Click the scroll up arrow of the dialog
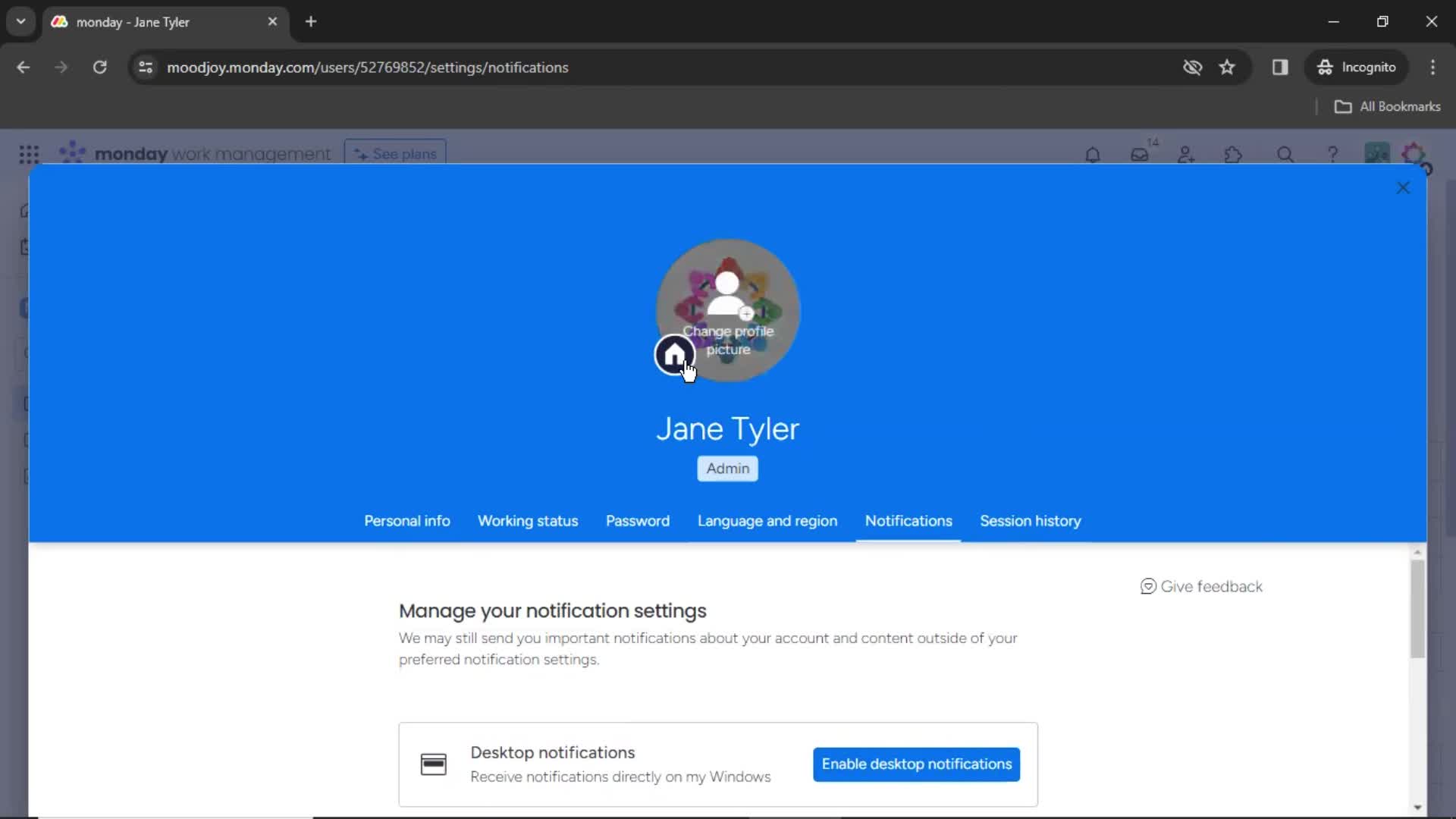1456x819 pixels. [1417, 552]
